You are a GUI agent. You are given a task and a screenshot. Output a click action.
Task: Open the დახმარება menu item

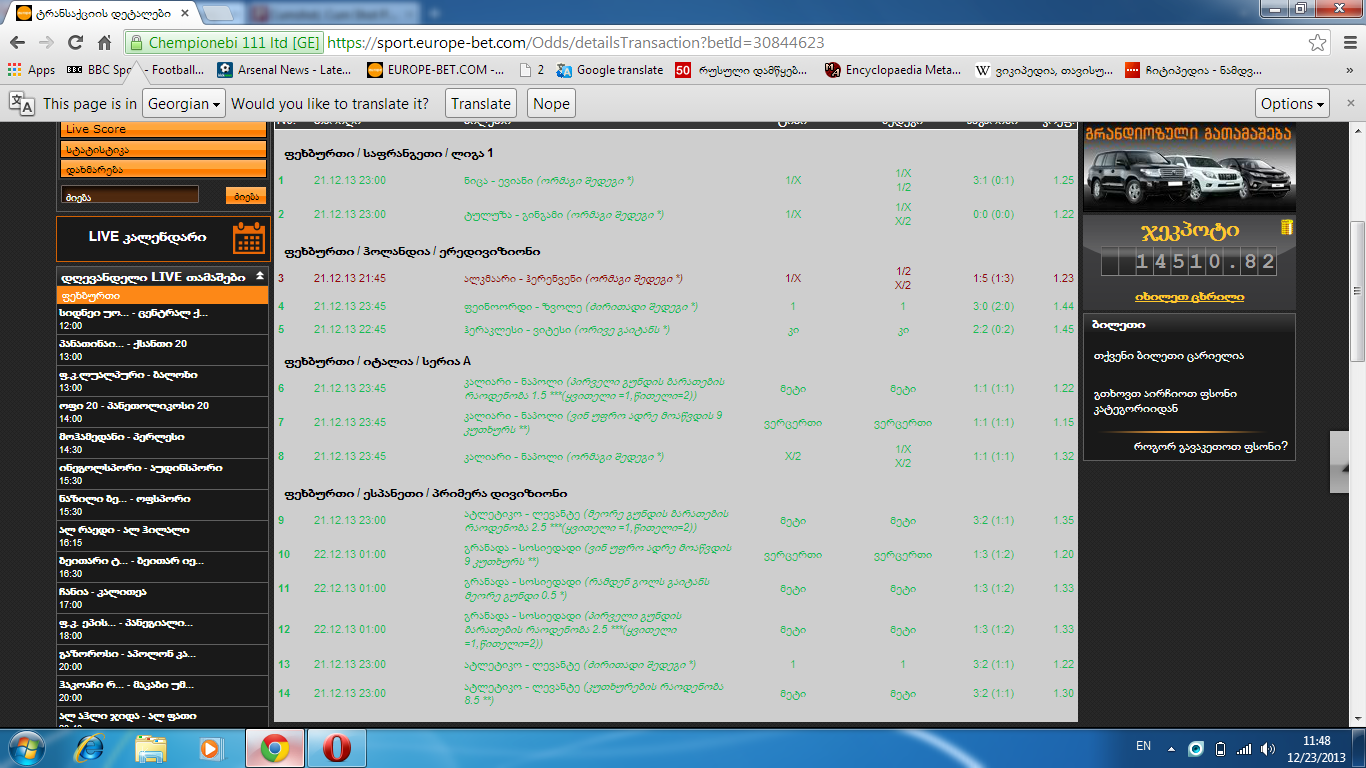(x=164, y=170)
